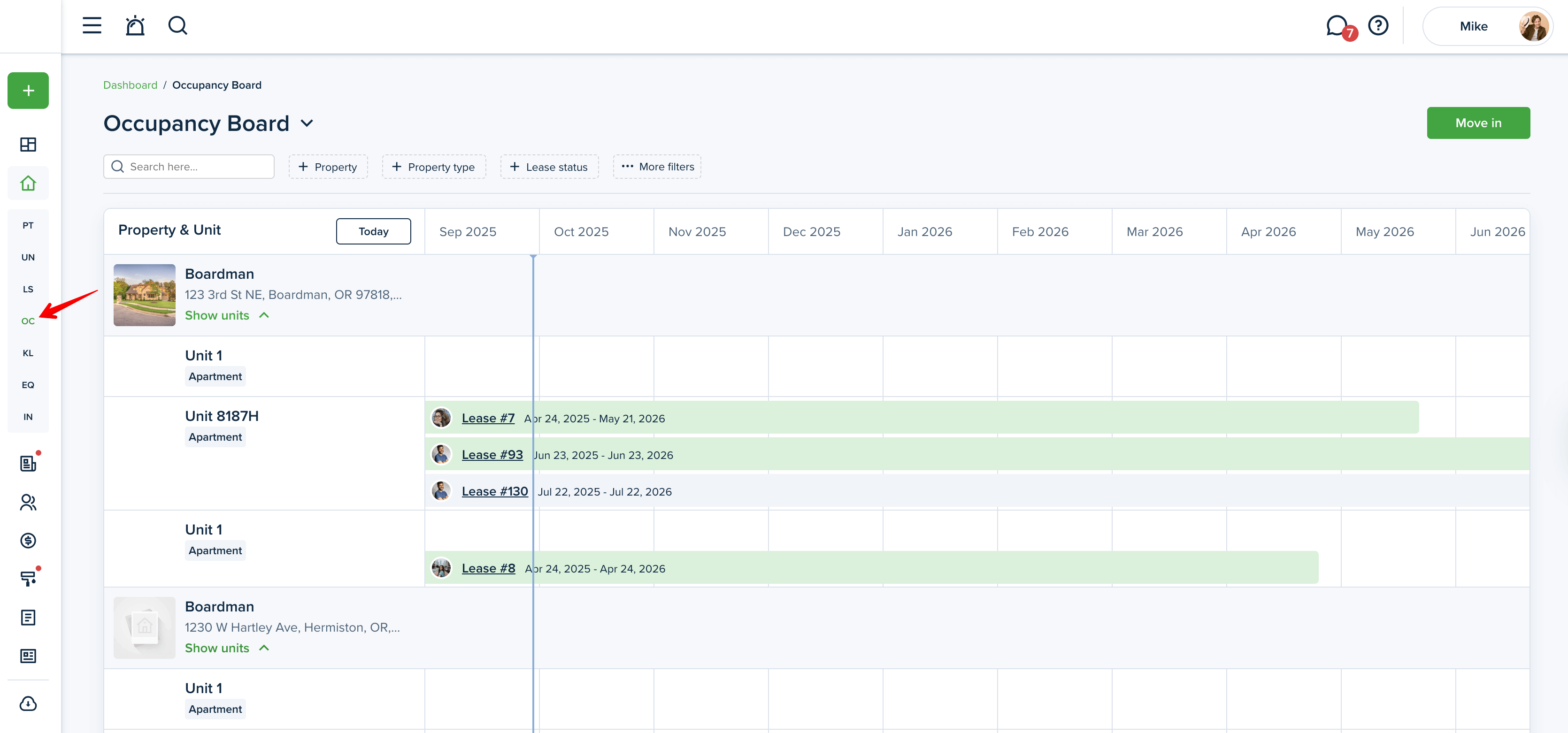Click the green plus create button in sidebar
The image size is (1568, 733).
[28, 91]
